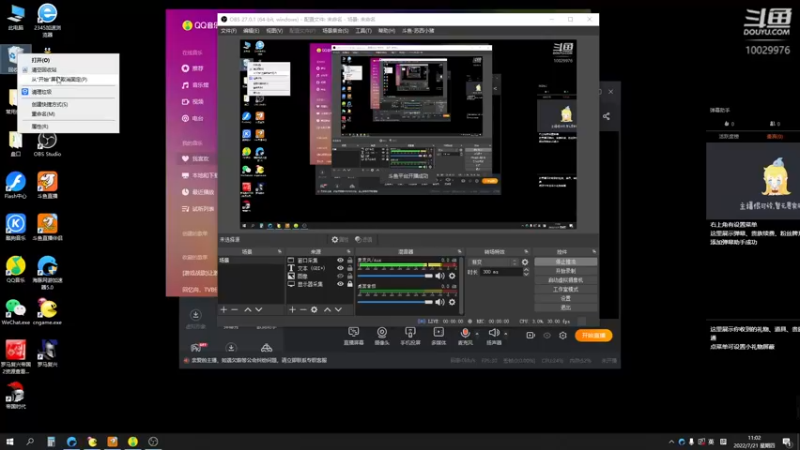Select 重命名(M) in the context menu

tap(43, 114)
